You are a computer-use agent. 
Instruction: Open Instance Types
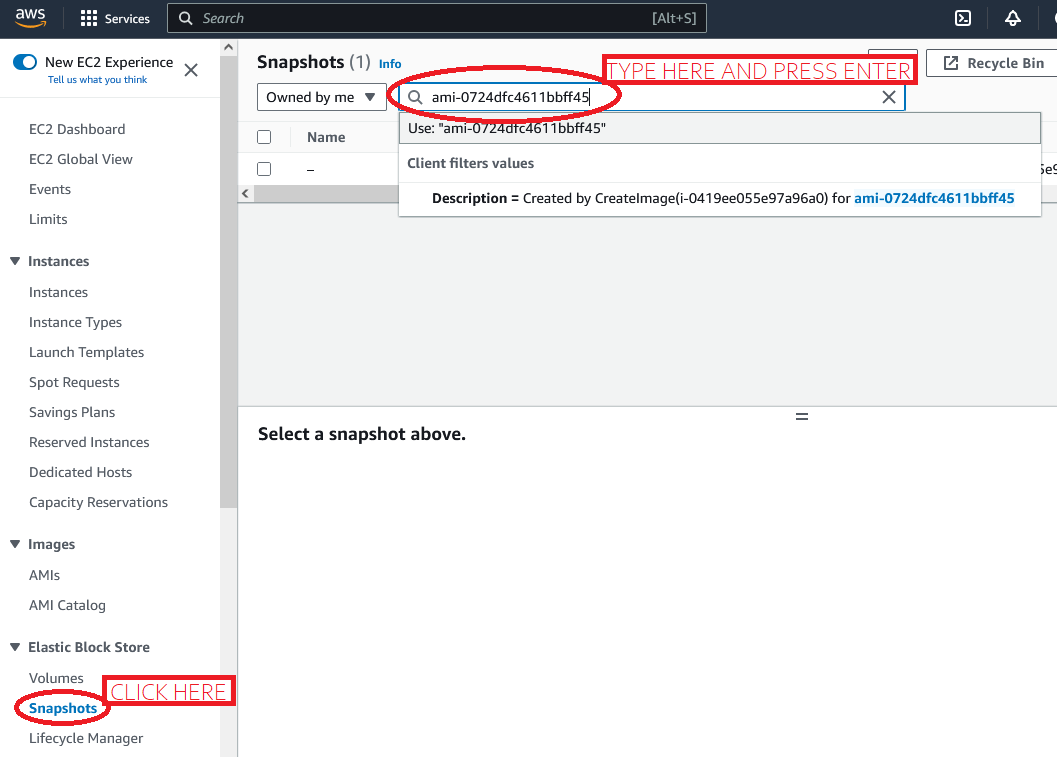pos(76,322)
